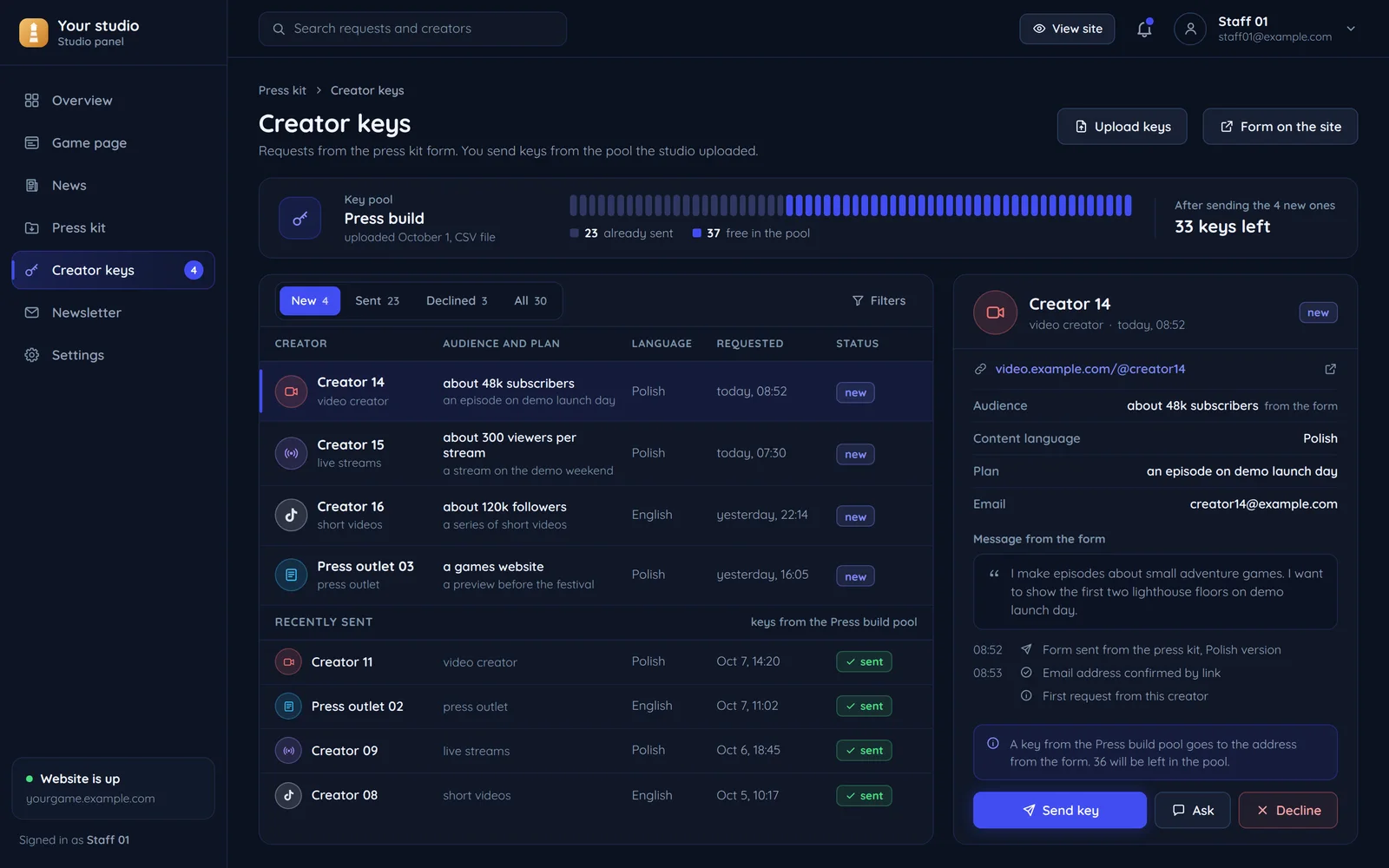The image size is (1389, 868).
Task: Click the Staff 01 avatar icon
Action: (x=1190, y=29)
